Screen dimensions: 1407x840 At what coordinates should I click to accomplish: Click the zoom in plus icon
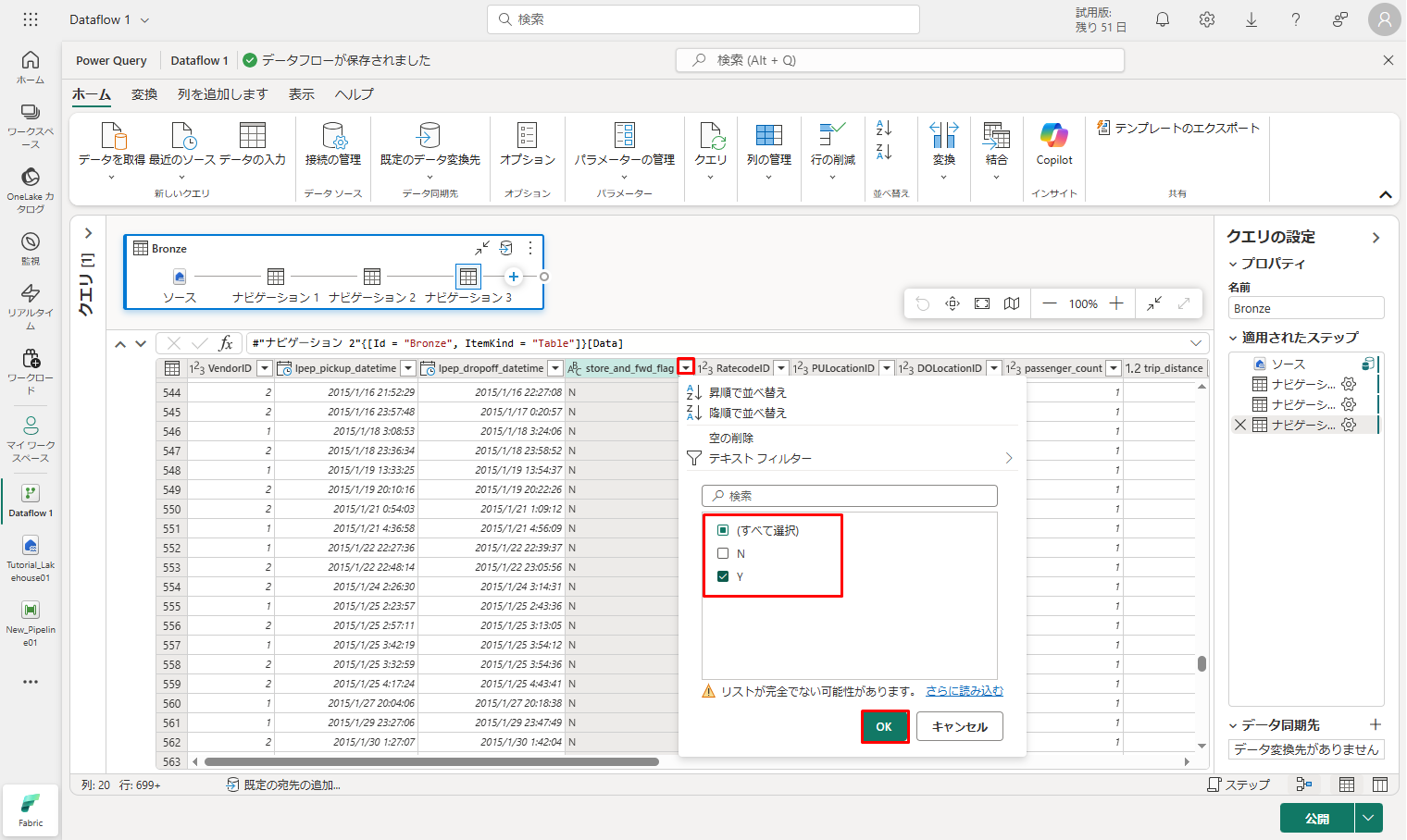pyautogui.click(x=1116, y=303)
